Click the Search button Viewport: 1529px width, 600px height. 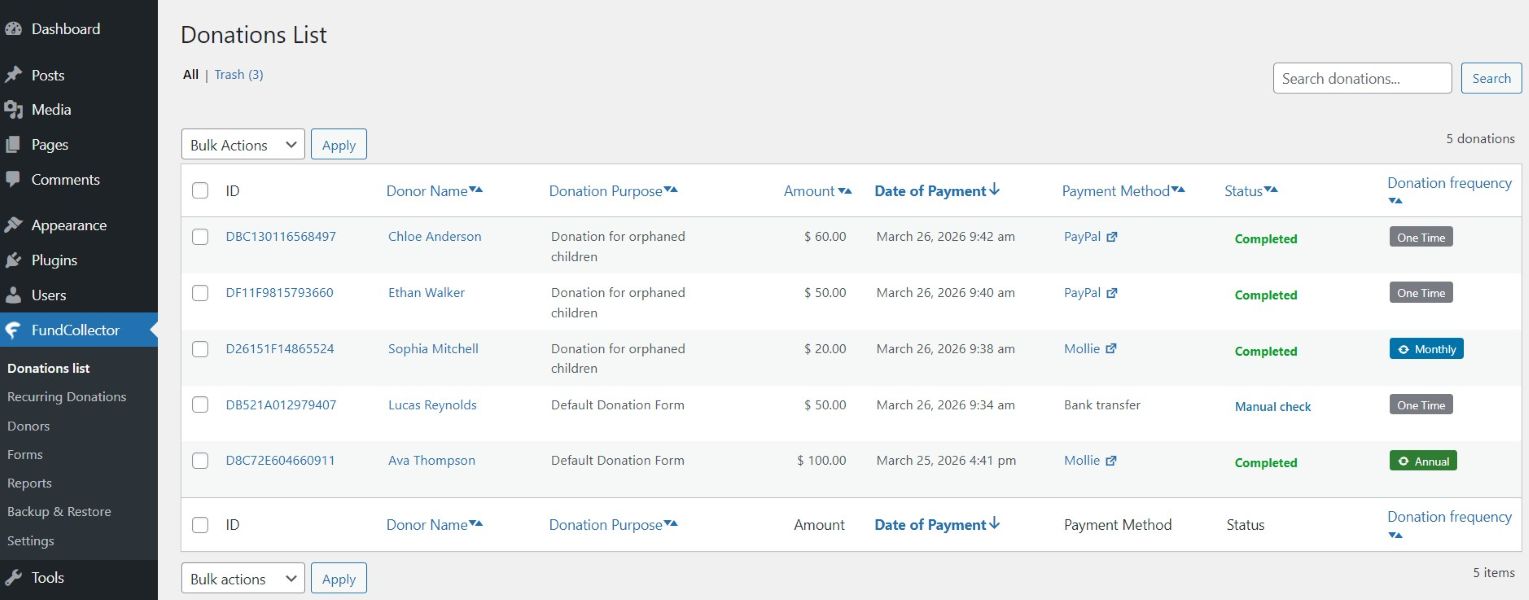(1491, 77)
